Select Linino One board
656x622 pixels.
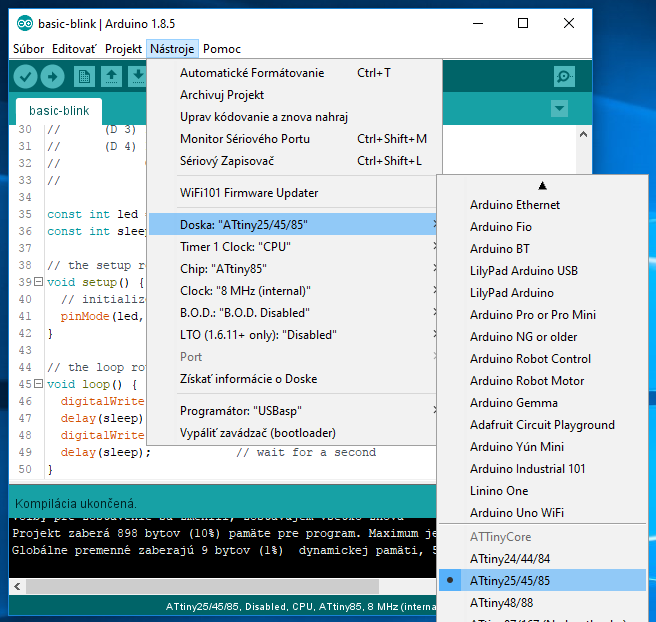542,491
